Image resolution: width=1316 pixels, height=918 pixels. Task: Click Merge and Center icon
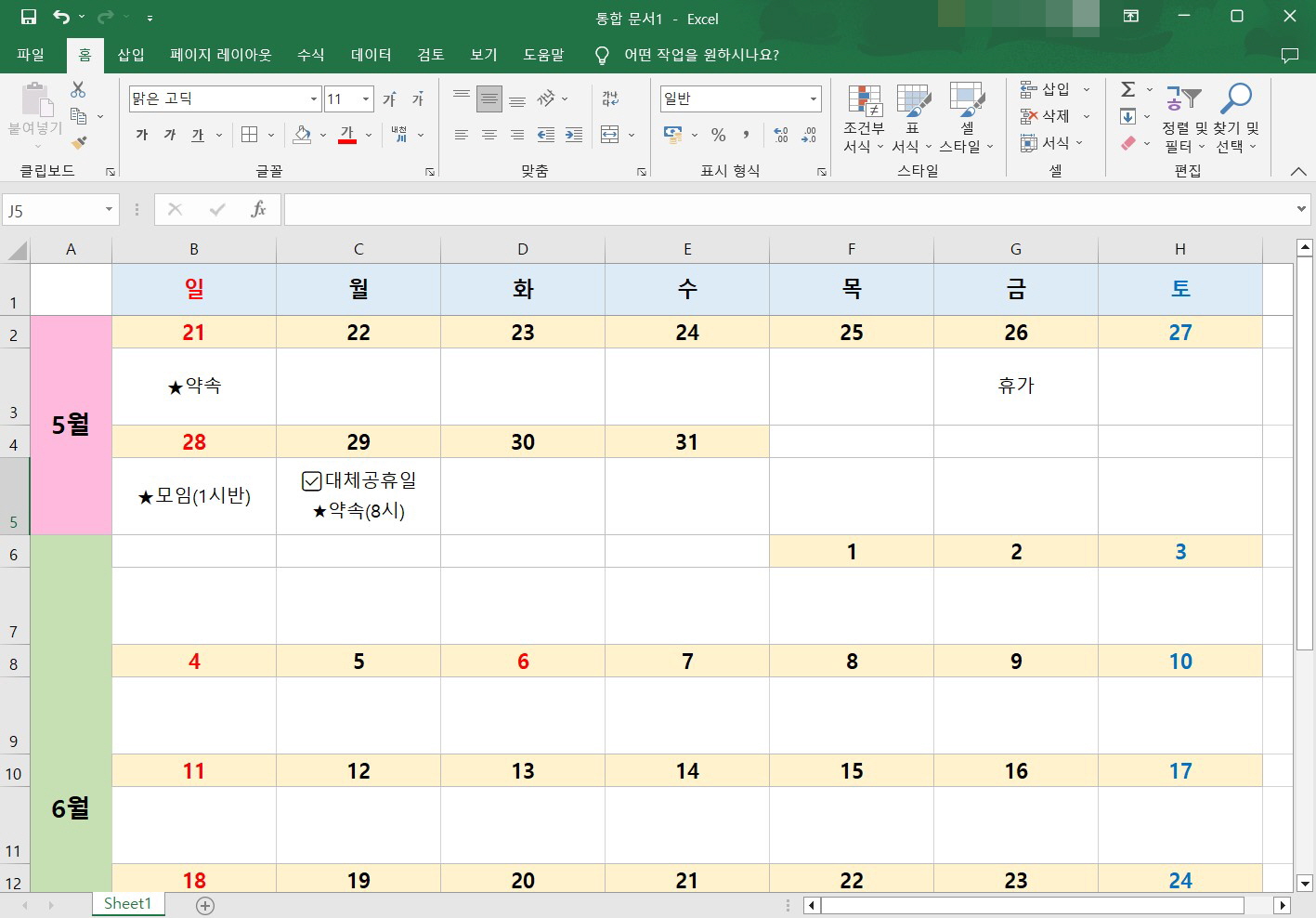pyautogui.click(x=610, y=135)
